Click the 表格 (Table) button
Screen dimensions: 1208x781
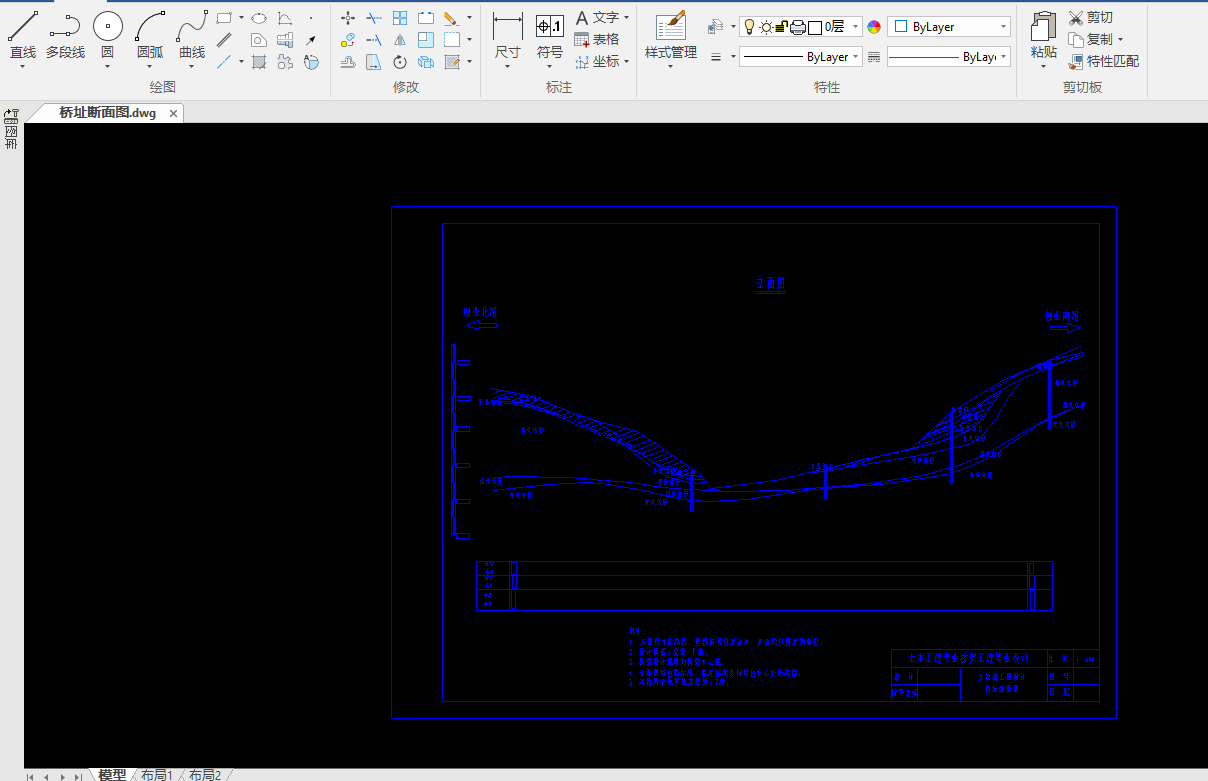[598, 40]
